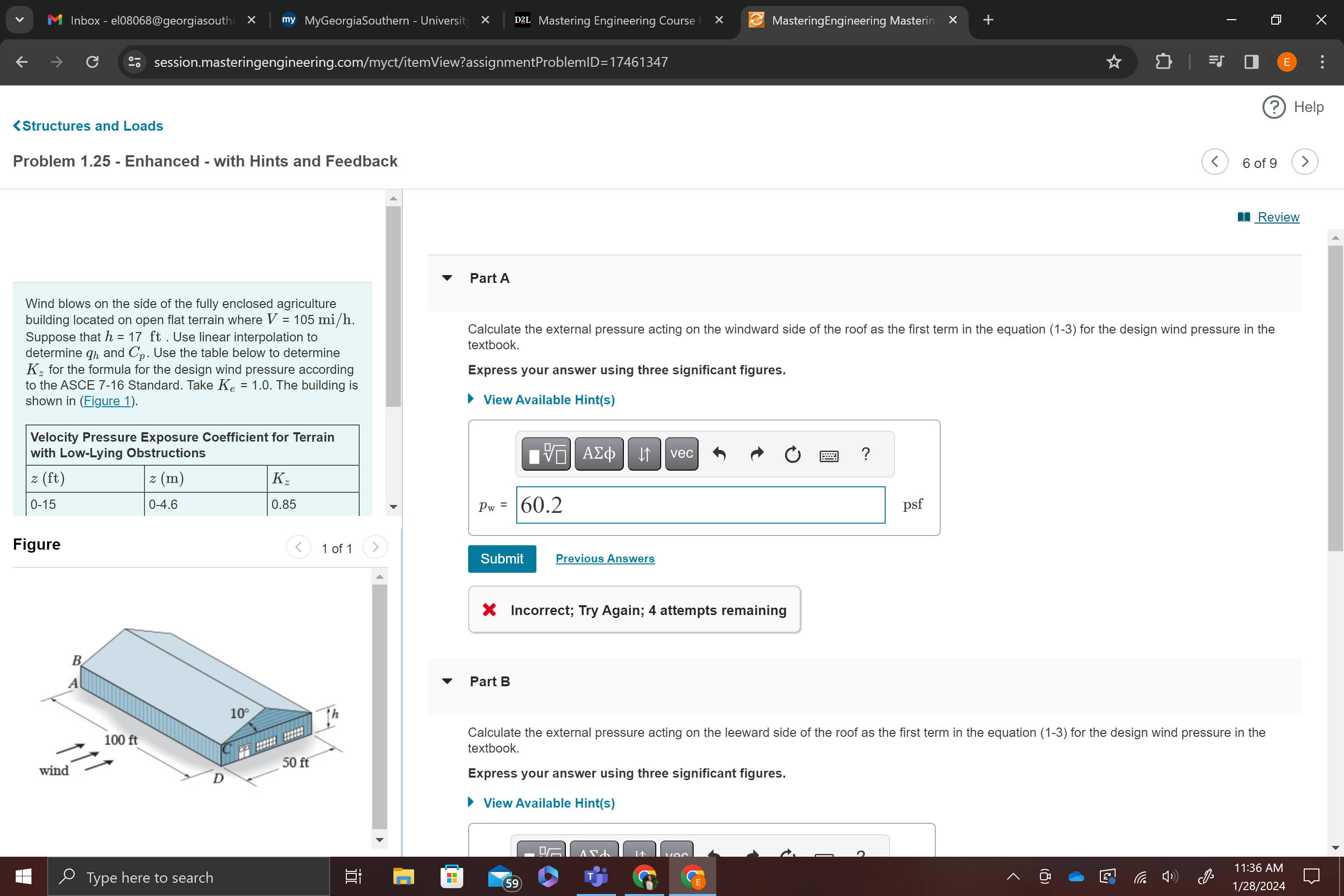1344x896 pixels.
Task: Click the undo arrow in answer toolbar
Action: [720, 454]
